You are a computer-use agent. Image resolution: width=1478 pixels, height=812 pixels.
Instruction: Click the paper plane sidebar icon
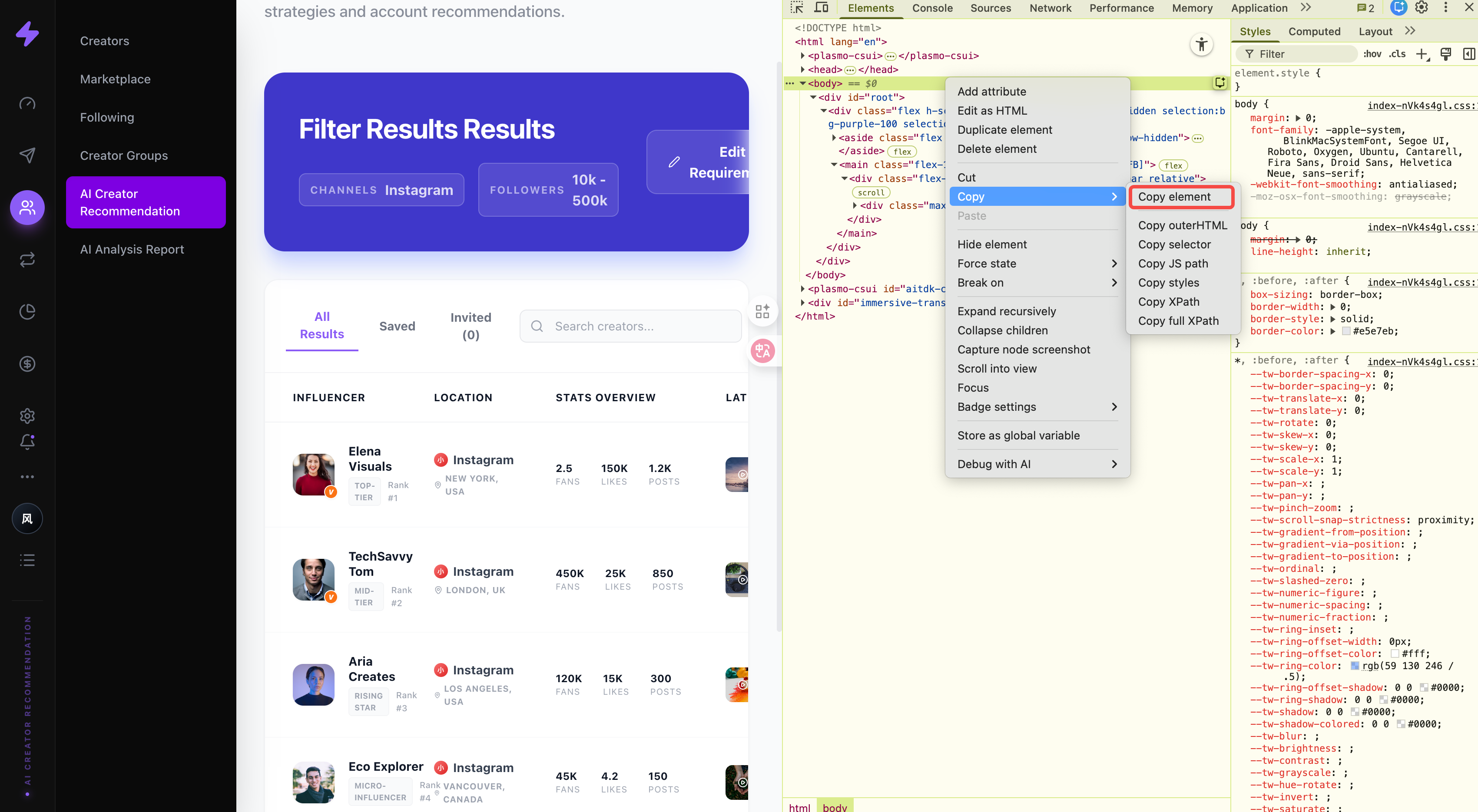click(x=27, y=155)
